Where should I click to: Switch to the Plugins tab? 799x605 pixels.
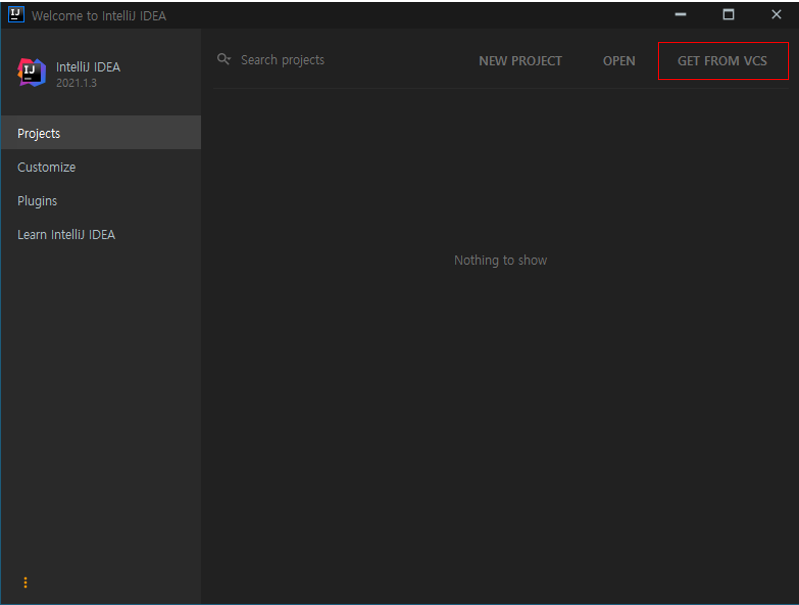101,200
